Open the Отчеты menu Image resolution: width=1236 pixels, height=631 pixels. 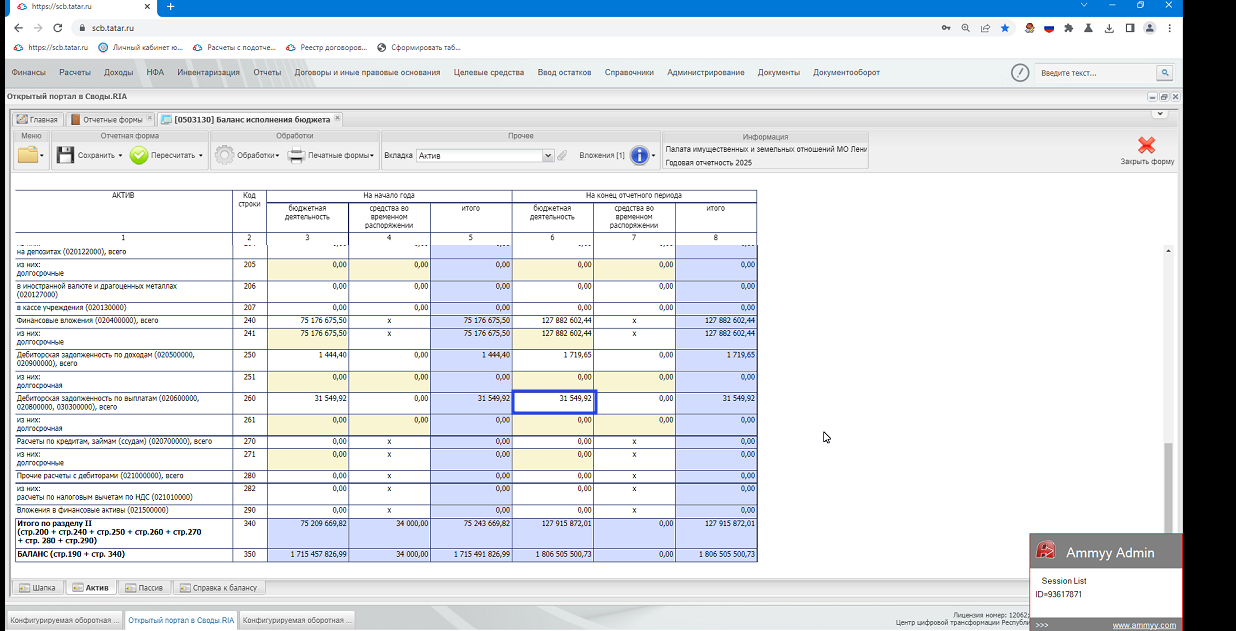[x=267, y=73]
